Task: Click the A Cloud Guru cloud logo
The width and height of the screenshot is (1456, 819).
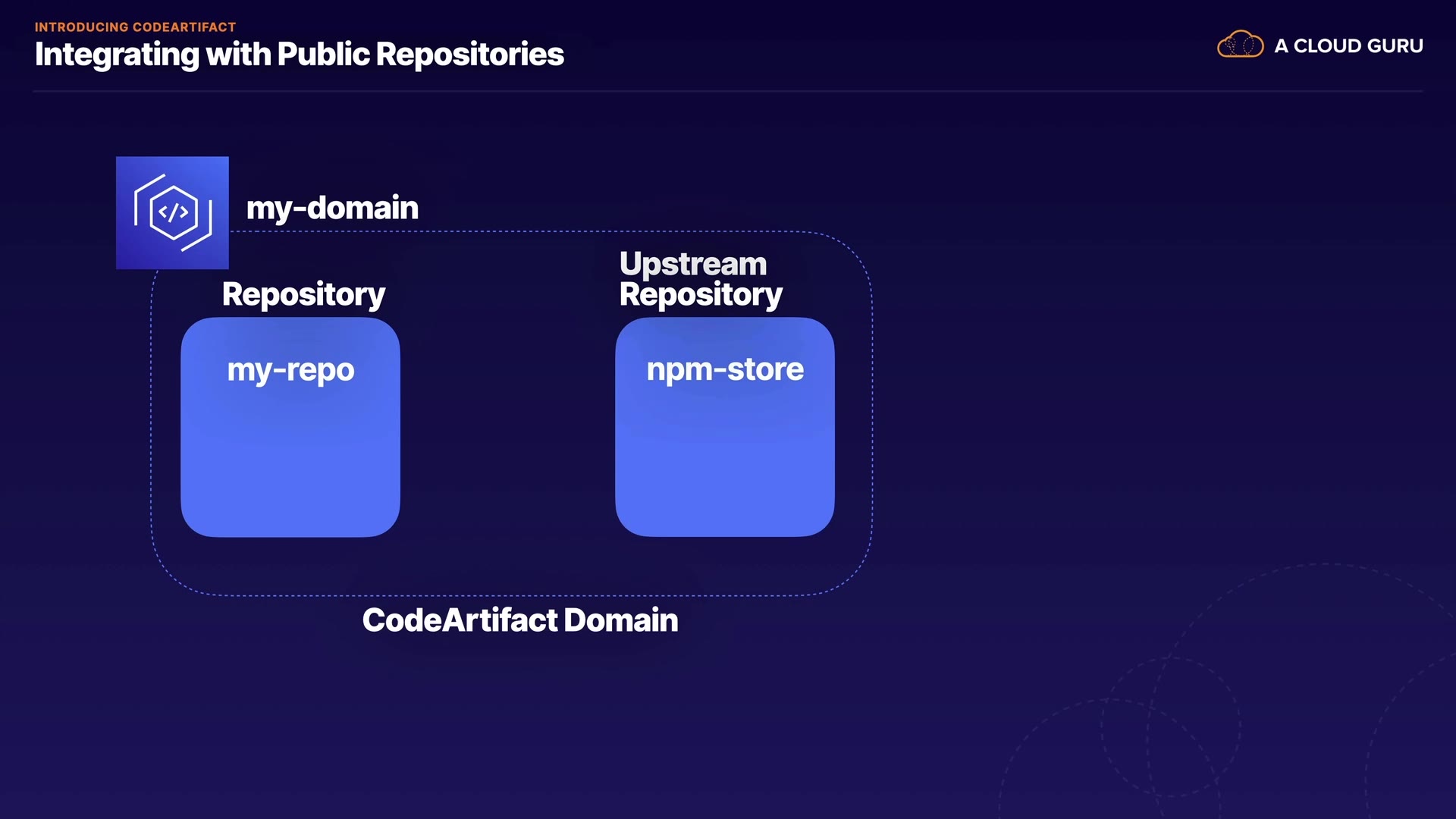Action: pyautogui.click(x=1240, y=45)
